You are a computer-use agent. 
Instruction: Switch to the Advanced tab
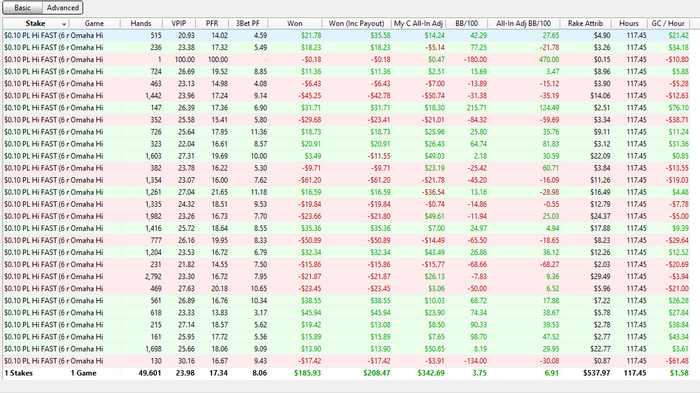[x=62, y=8]
